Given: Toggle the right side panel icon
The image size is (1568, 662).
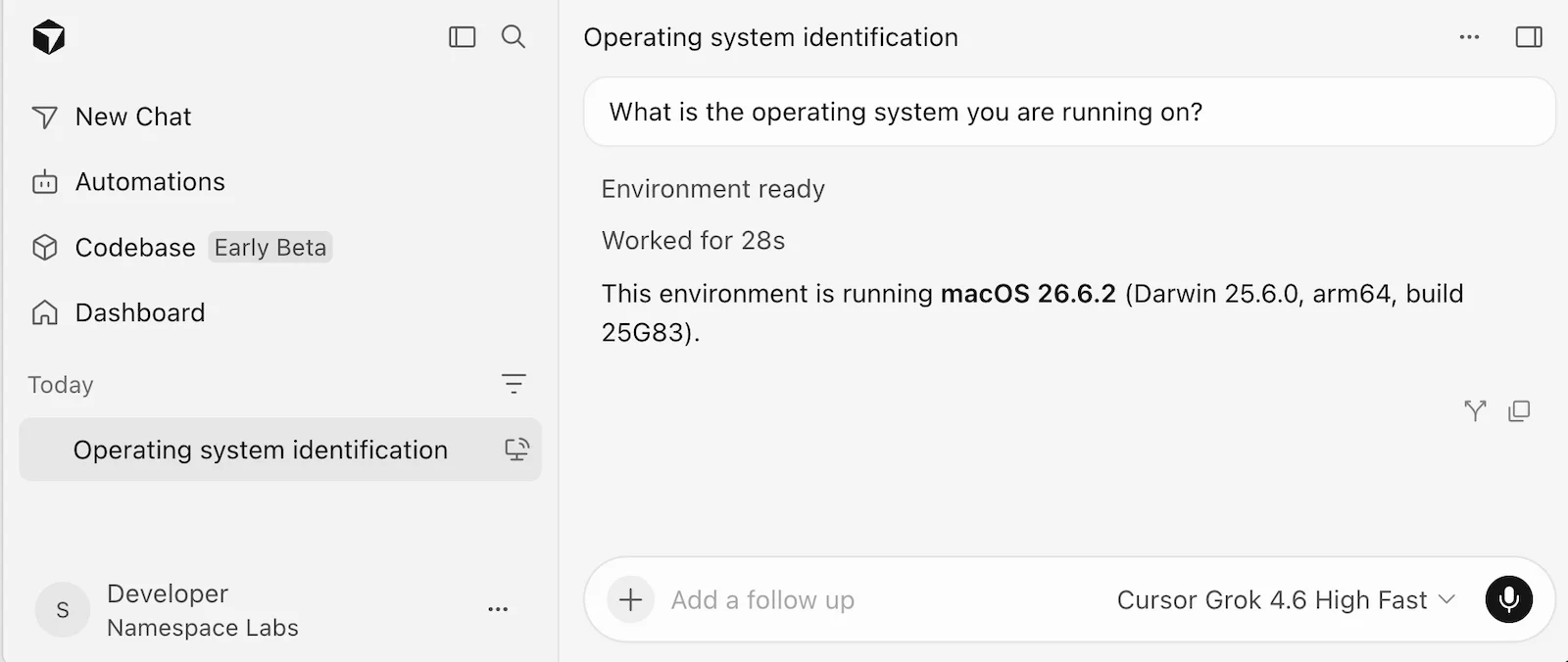Looking at the screenshot, I should pos(1529,37).
